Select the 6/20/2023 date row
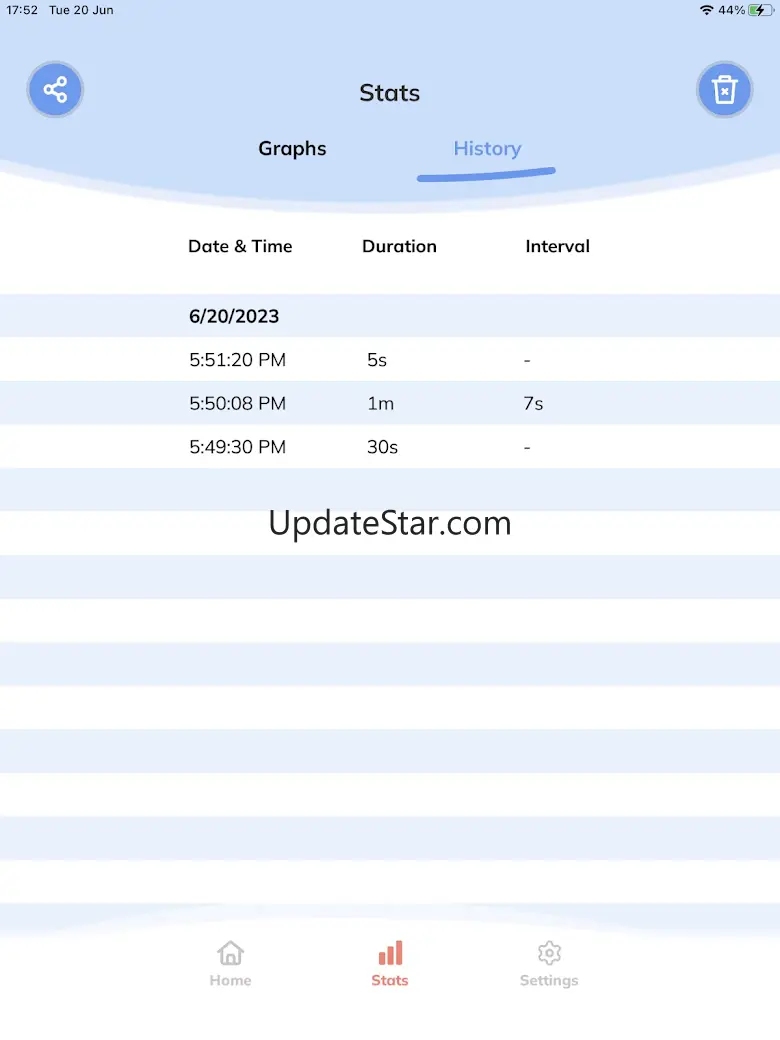 point(390,316)
